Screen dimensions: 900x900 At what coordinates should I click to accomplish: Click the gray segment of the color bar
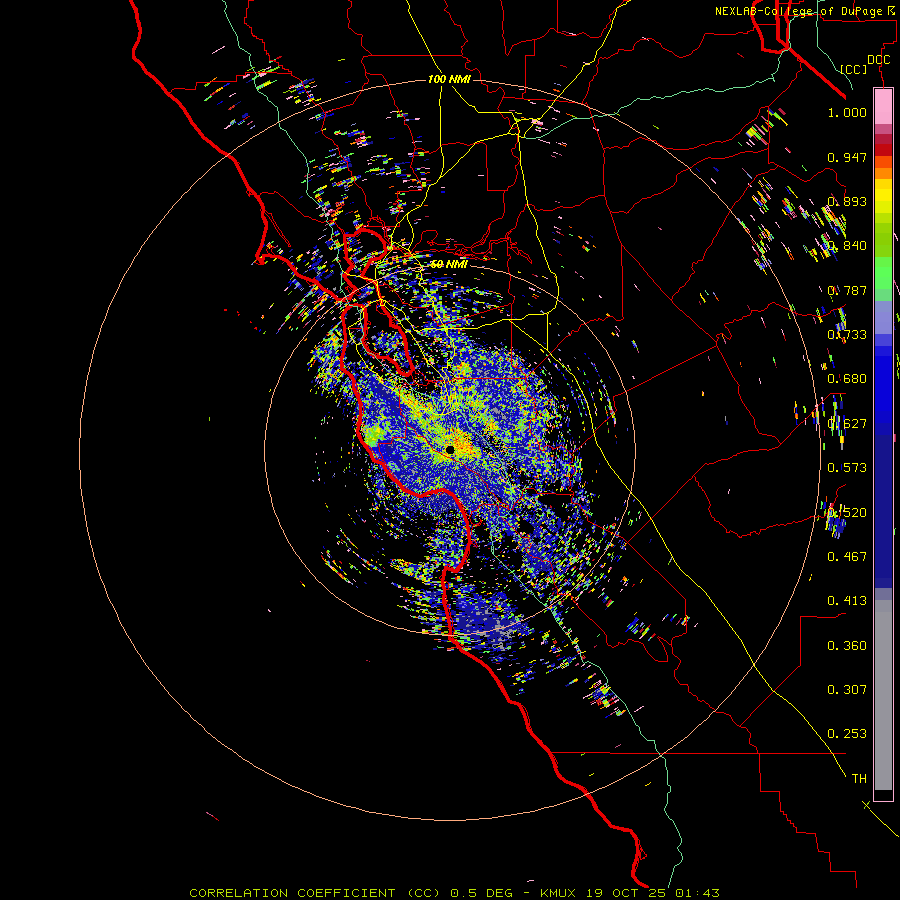click(x=883, y=695)
